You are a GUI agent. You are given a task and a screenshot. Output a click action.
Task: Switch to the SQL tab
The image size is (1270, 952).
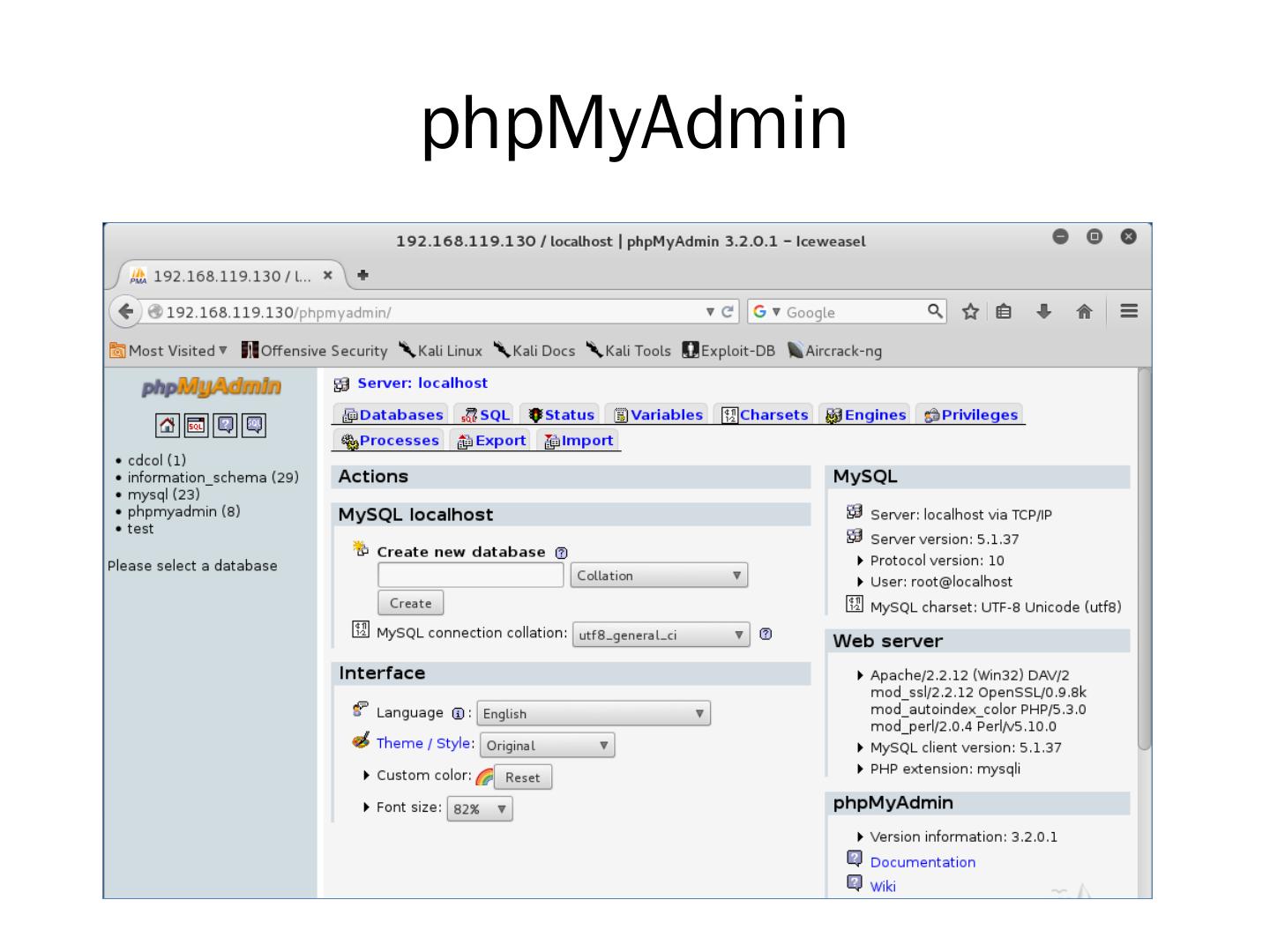tap(486, 415)
